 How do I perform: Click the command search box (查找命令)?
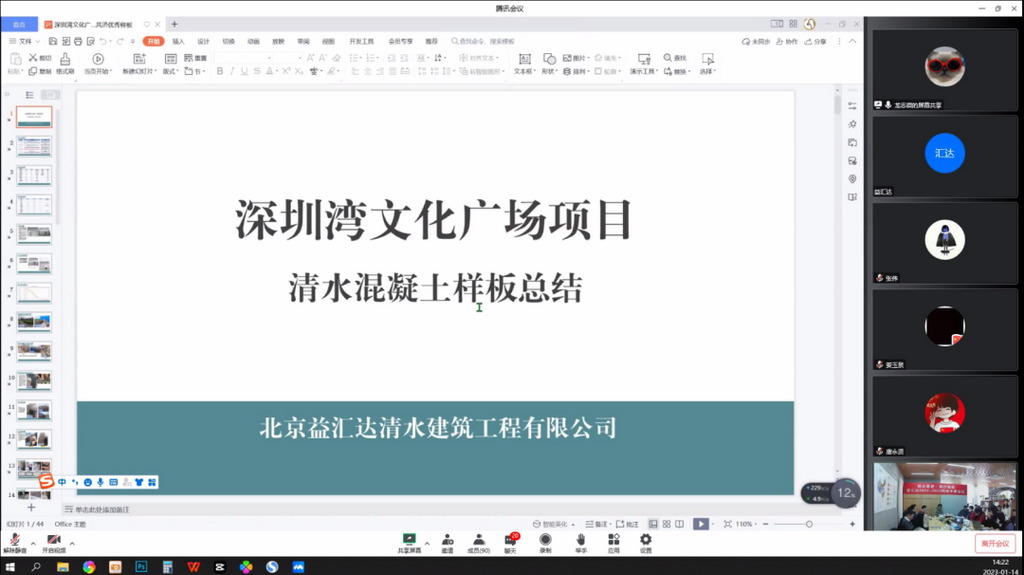(x=483, y=41)
